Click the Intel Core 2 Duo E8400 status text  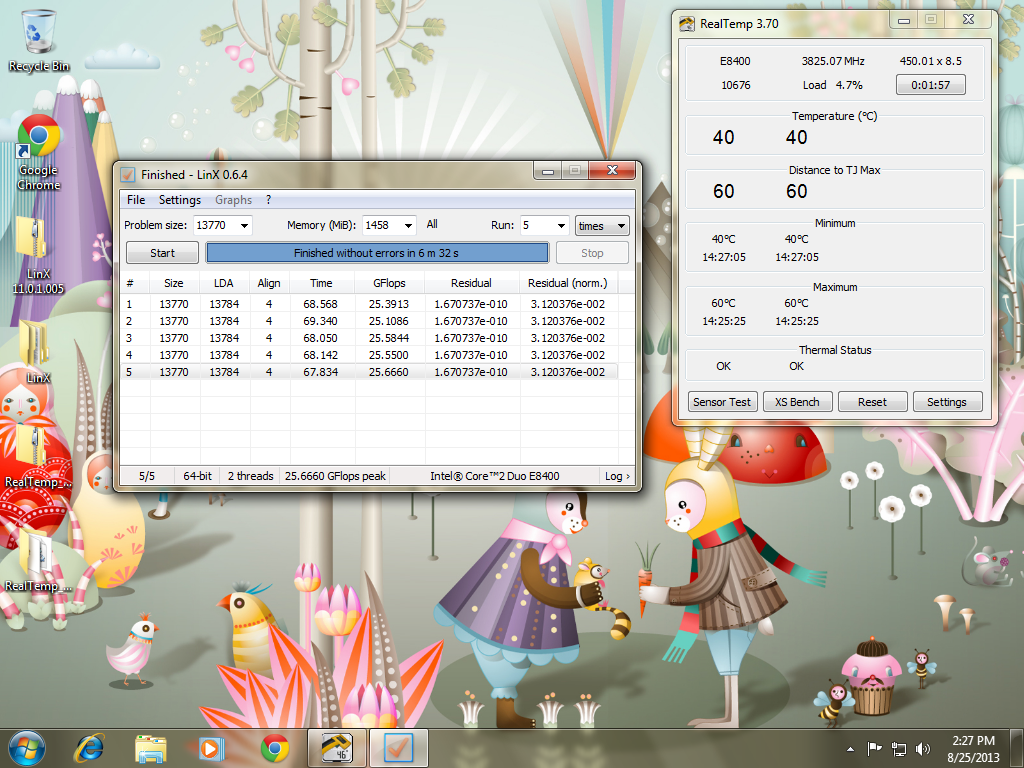pyautogui.click(x=494, y=476)
